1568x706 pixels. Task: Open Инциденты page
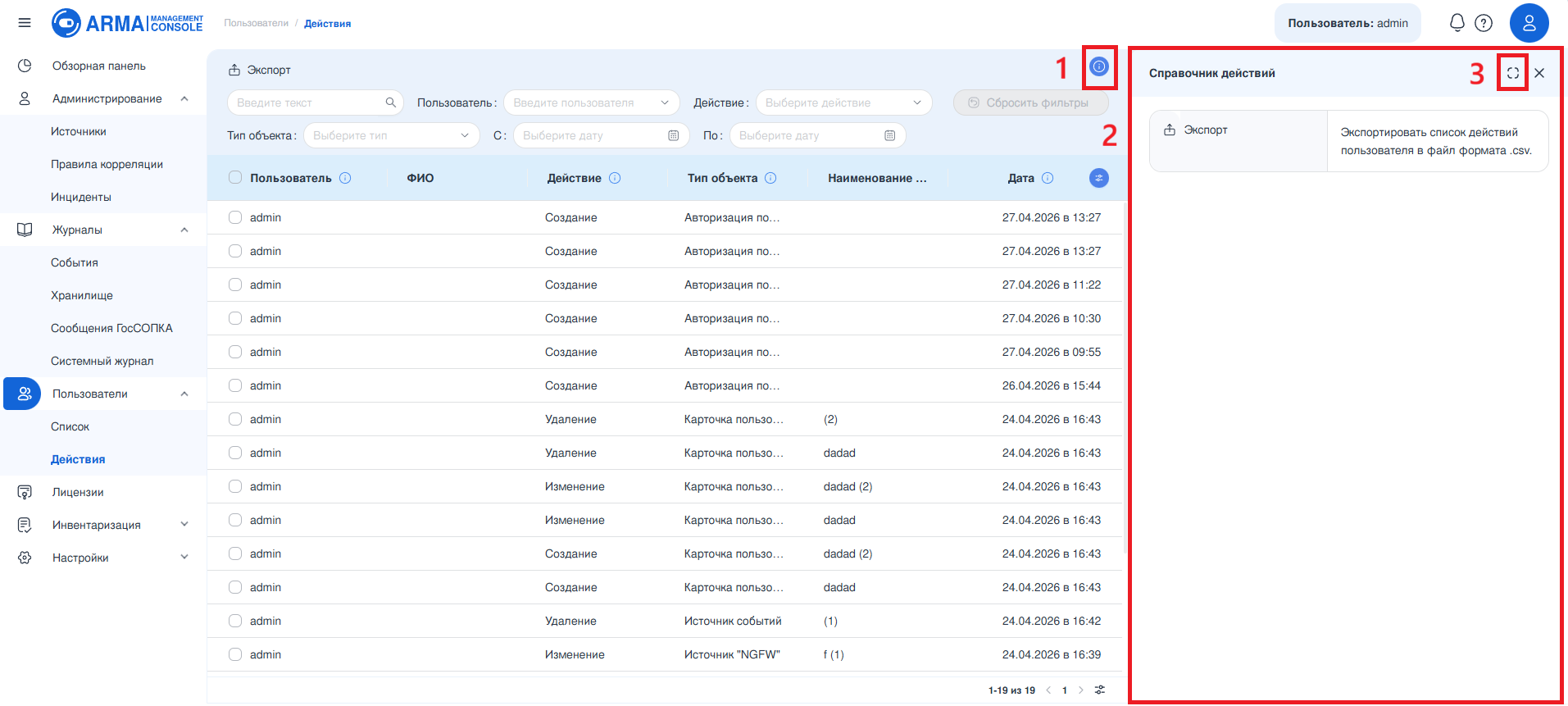[81, 197]
